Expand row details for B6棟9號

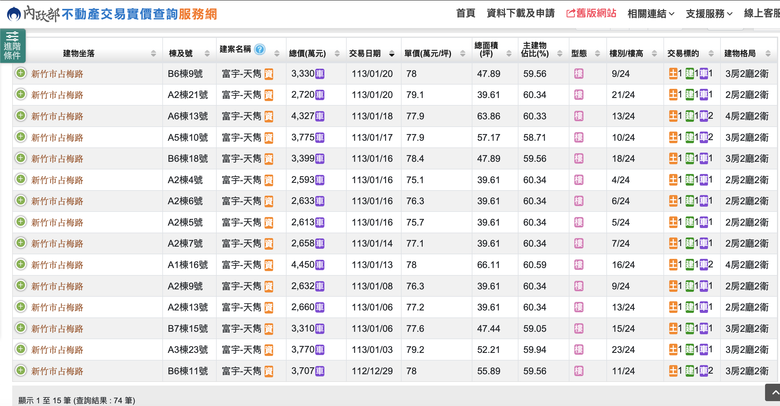coord(20,73)
